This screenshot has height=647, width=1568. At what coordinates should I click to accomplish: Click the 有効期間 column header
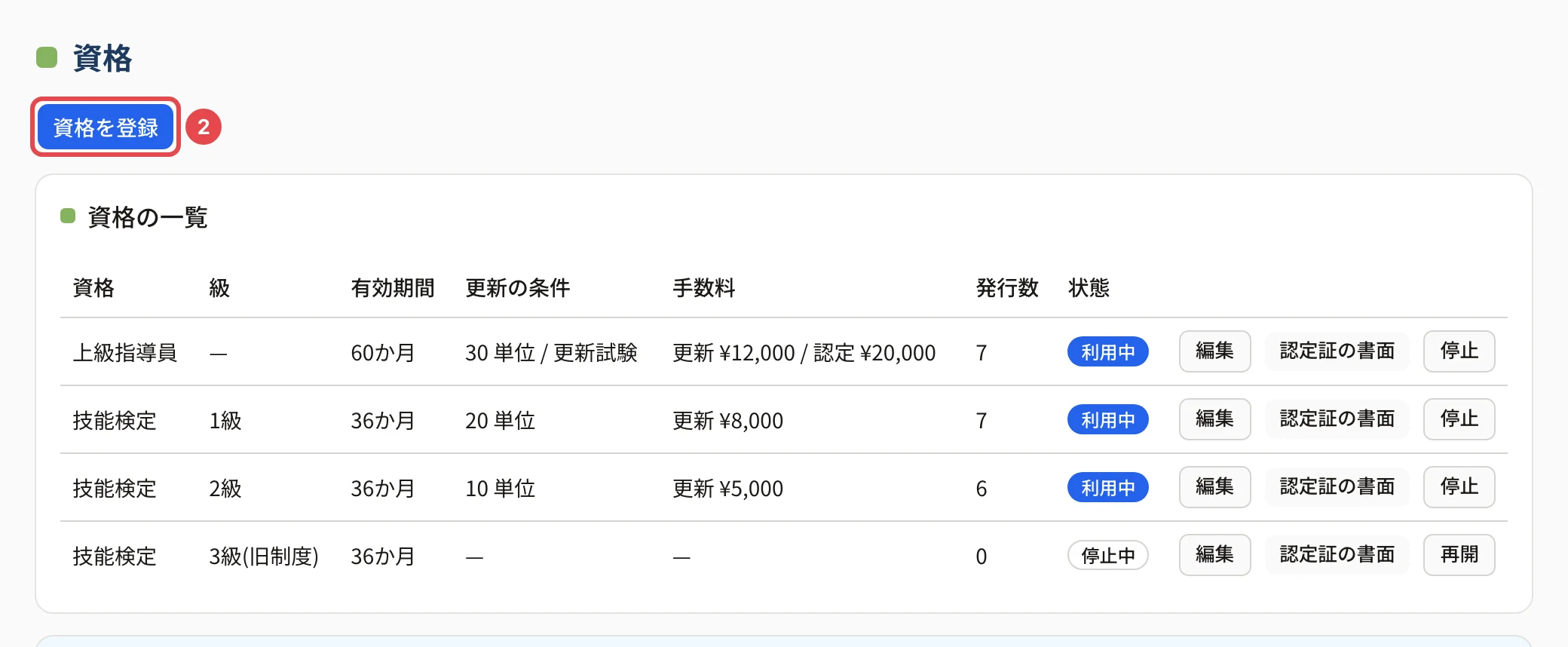tap(392, 287)
